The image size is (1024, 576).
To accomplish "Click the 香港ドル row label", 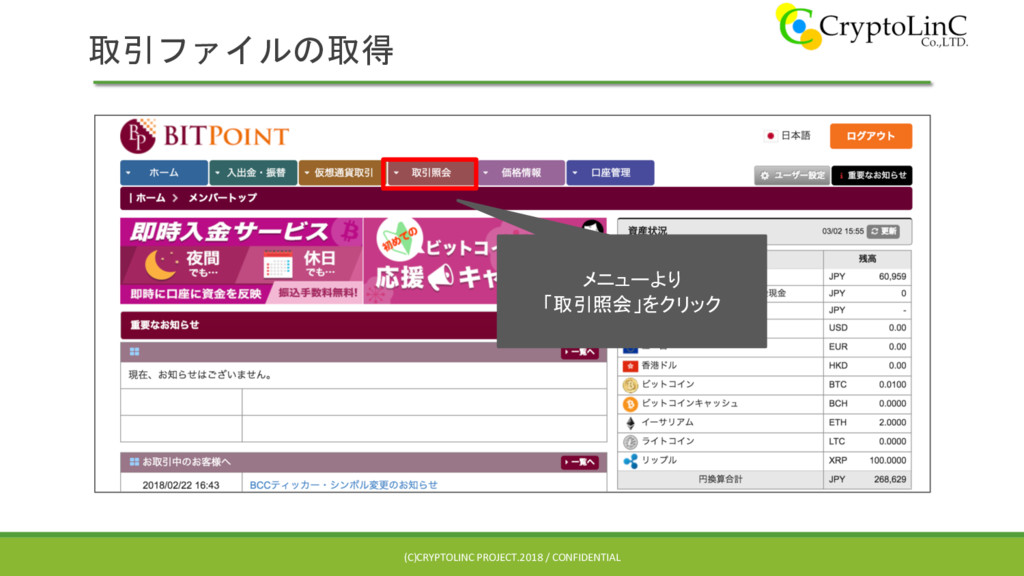I will point(659,366).
